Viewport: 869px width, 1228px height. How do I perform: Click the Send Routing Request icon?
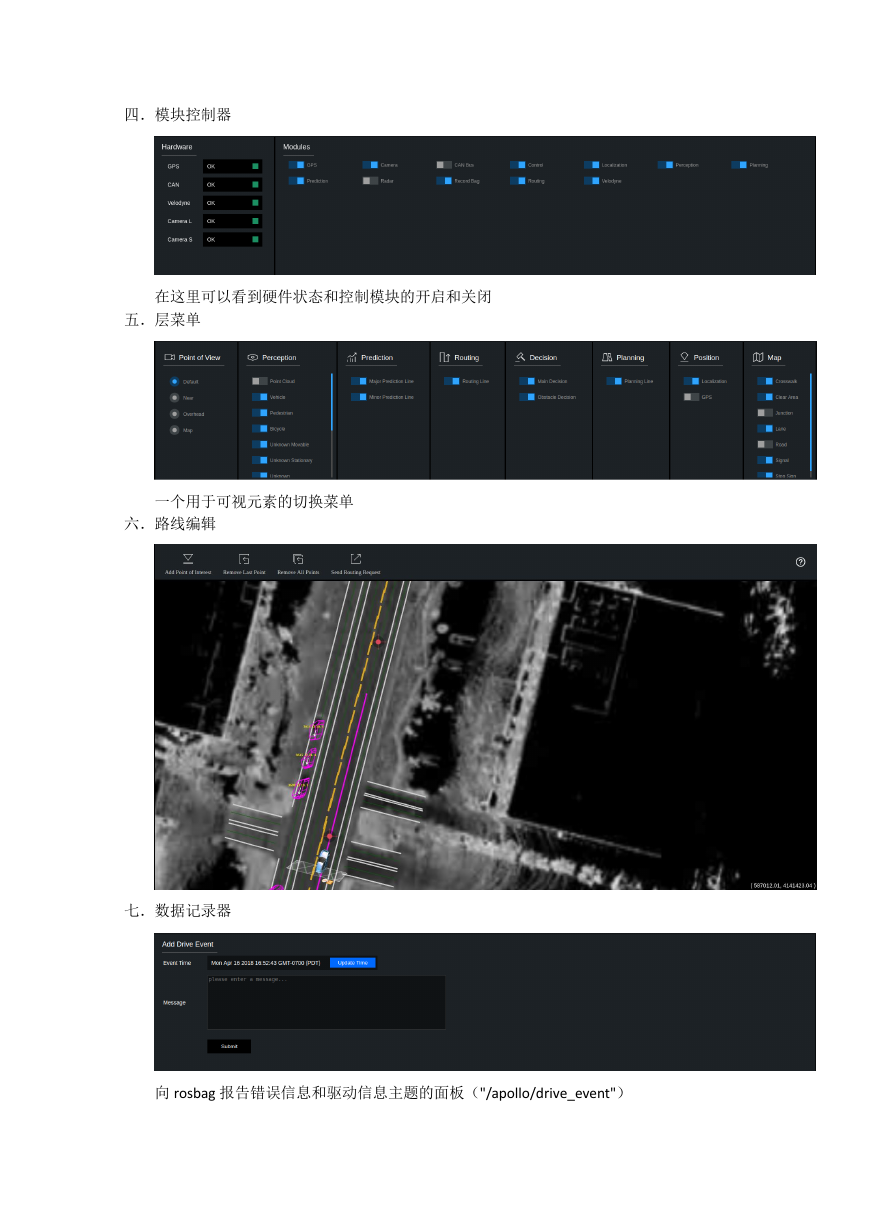click(x=355, y=559)
